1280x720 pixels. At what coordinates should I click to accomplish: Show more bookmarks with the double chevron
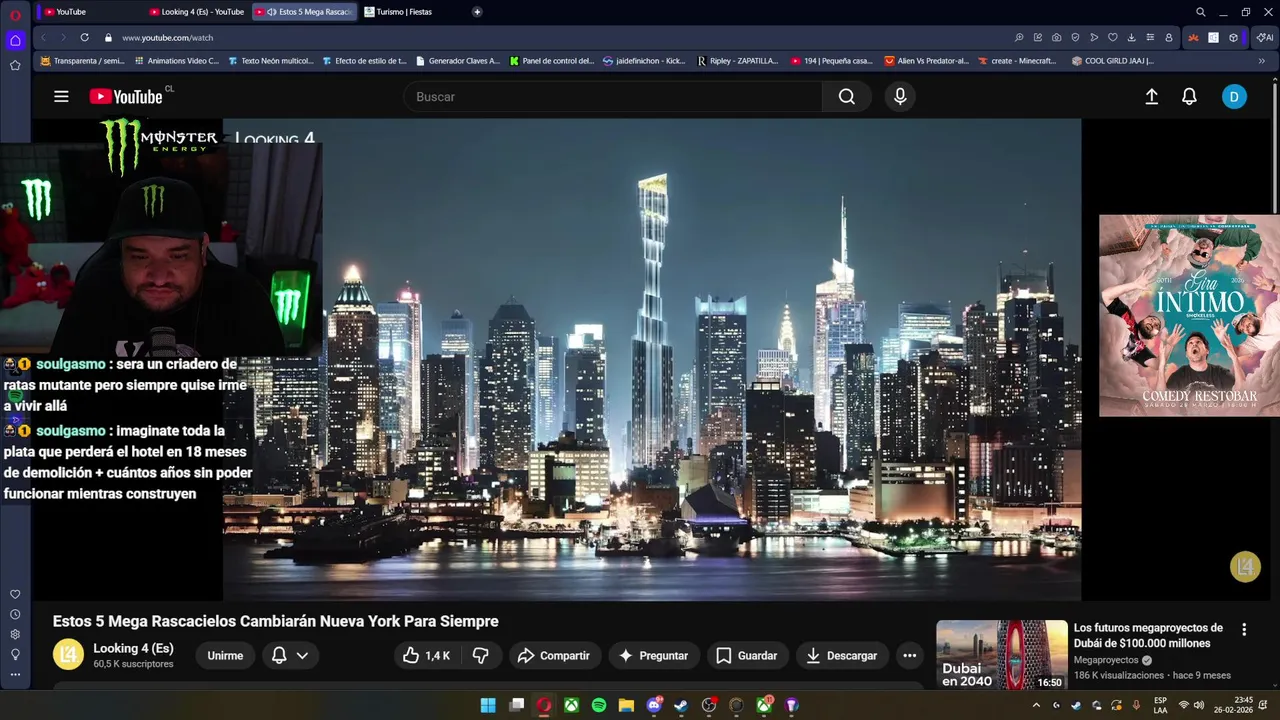tap(1261, 61)
